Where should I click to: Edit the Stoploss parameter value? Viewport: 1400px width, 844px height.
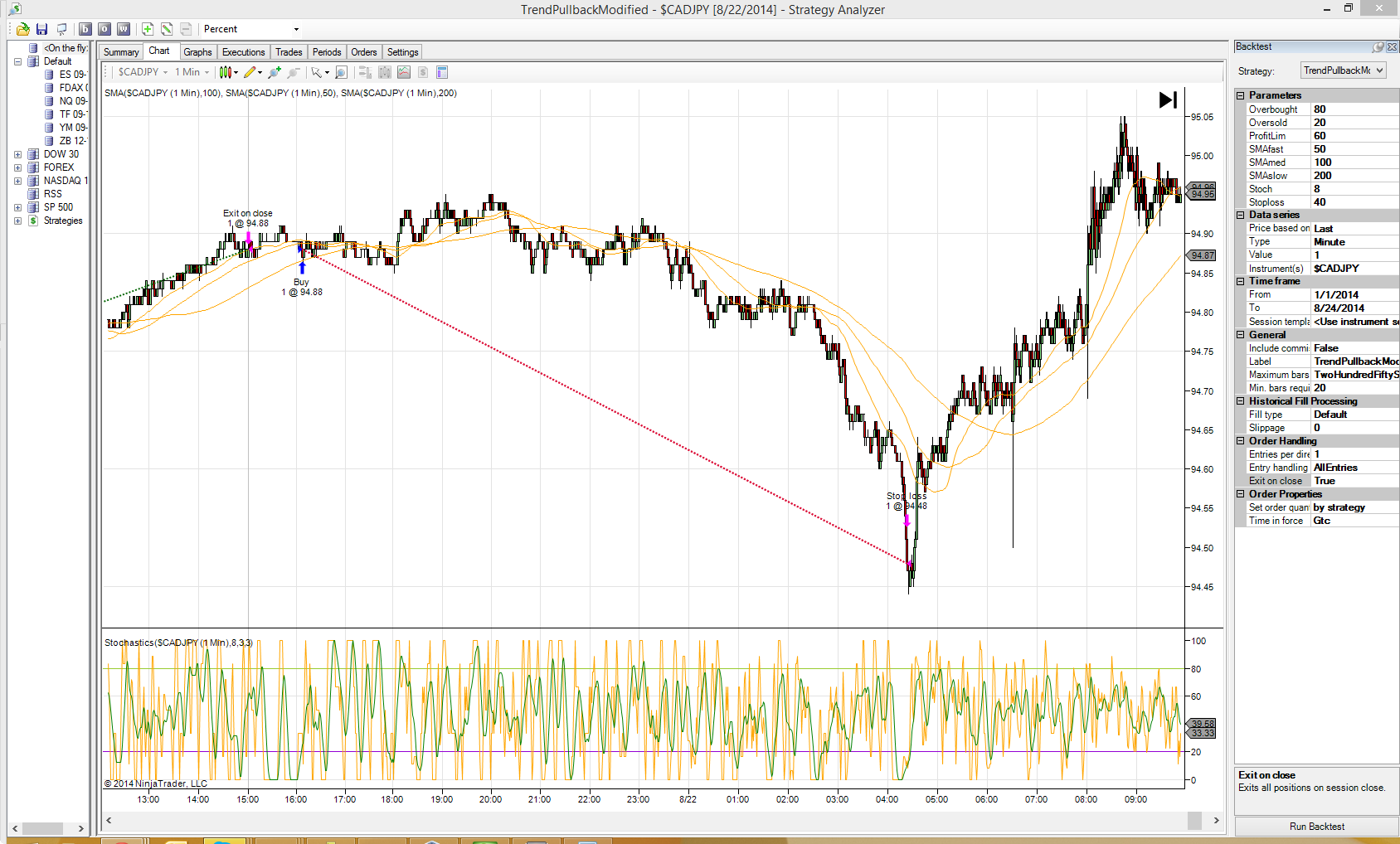[x=1355, y=202]
